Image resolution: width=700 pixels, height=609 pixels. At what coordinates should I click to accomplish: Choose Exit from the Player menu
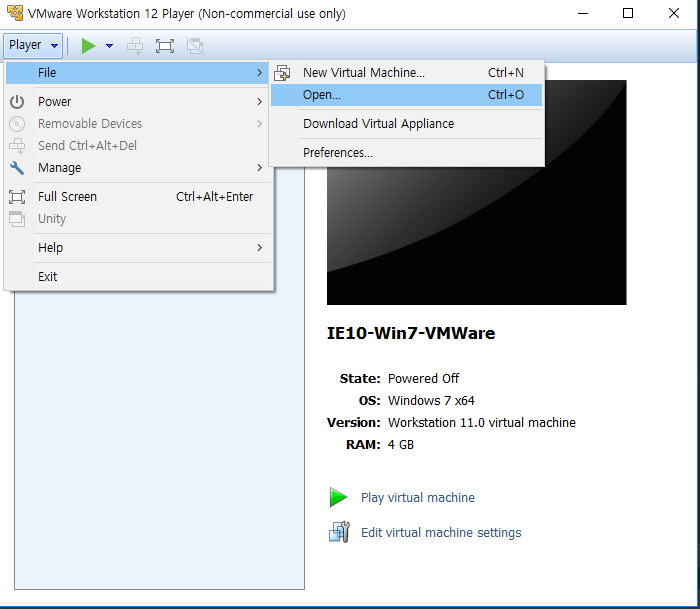point(137,277)
